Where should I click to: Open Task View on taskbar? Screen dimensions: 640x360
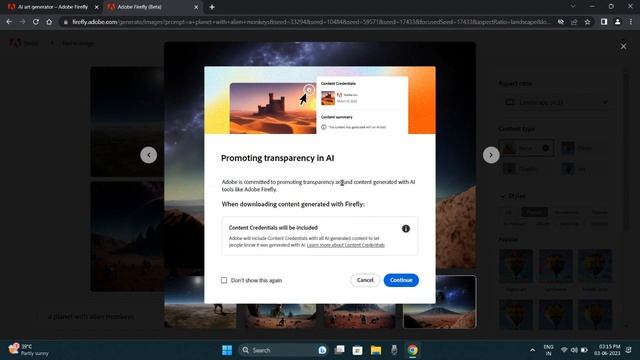tap(339, 350)
